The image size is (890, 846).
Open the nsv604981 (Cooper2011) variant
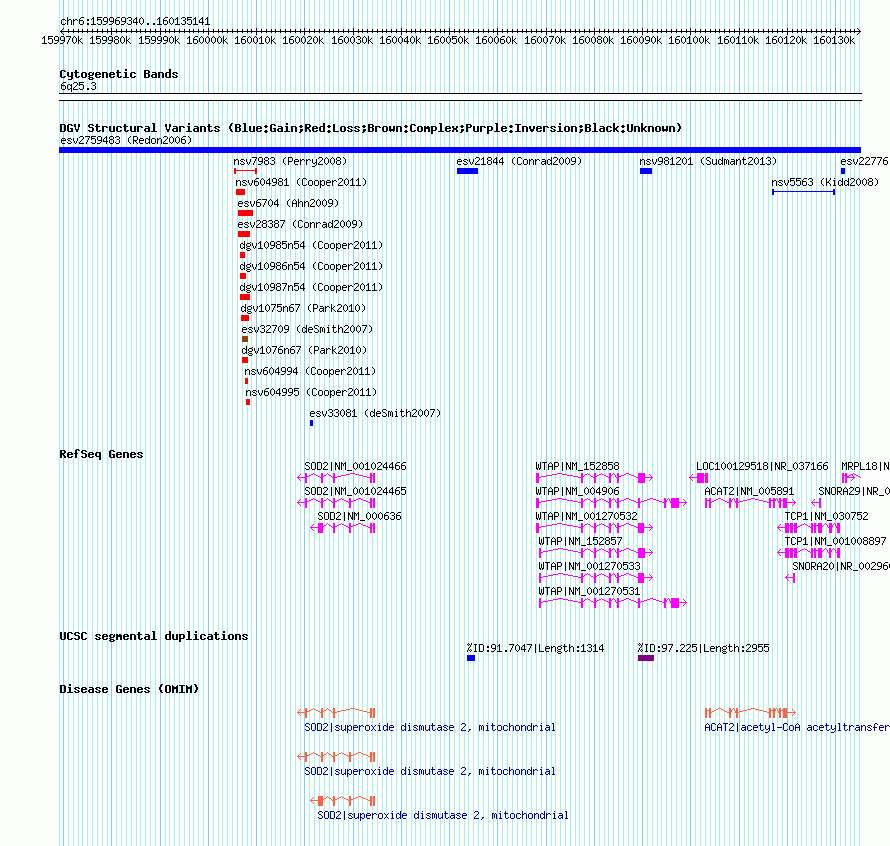pyautogui.click(x=240, y=192)
